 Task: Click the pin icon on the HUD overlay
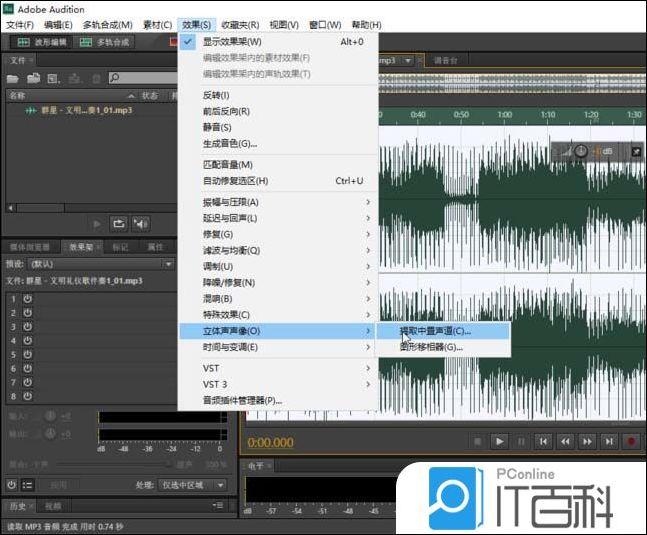point(635,152)
